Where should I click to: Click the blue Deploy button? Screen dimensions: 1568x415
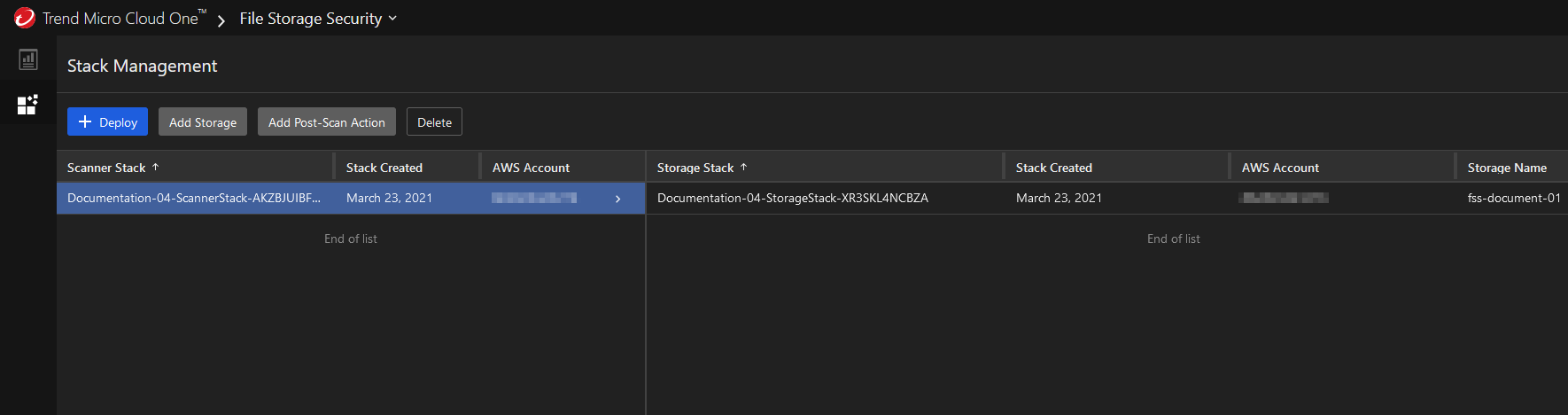pos(107,122)
